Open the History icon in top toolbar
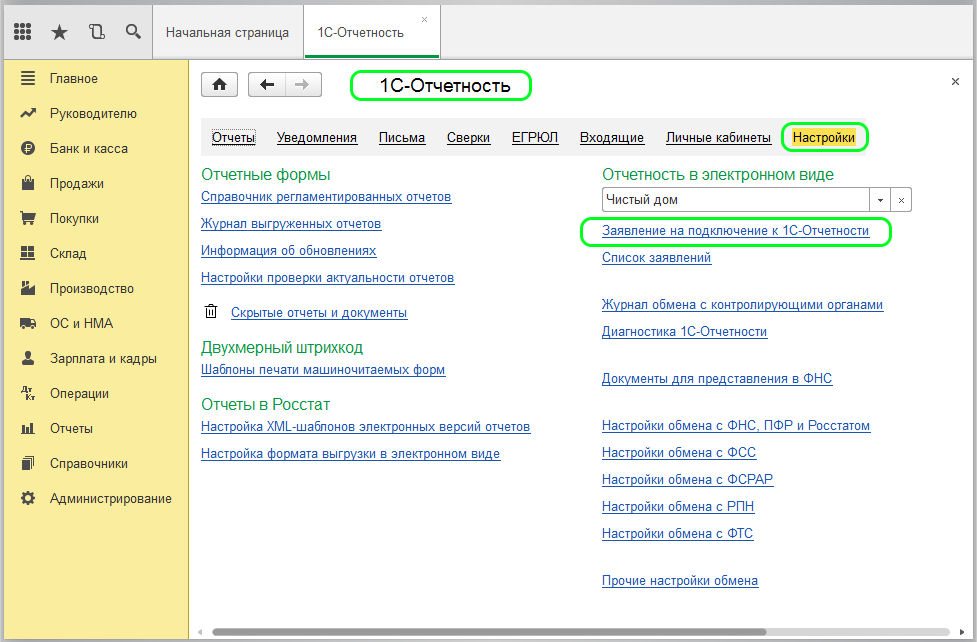This screenshot has height=642, width=977. (97, 32)
